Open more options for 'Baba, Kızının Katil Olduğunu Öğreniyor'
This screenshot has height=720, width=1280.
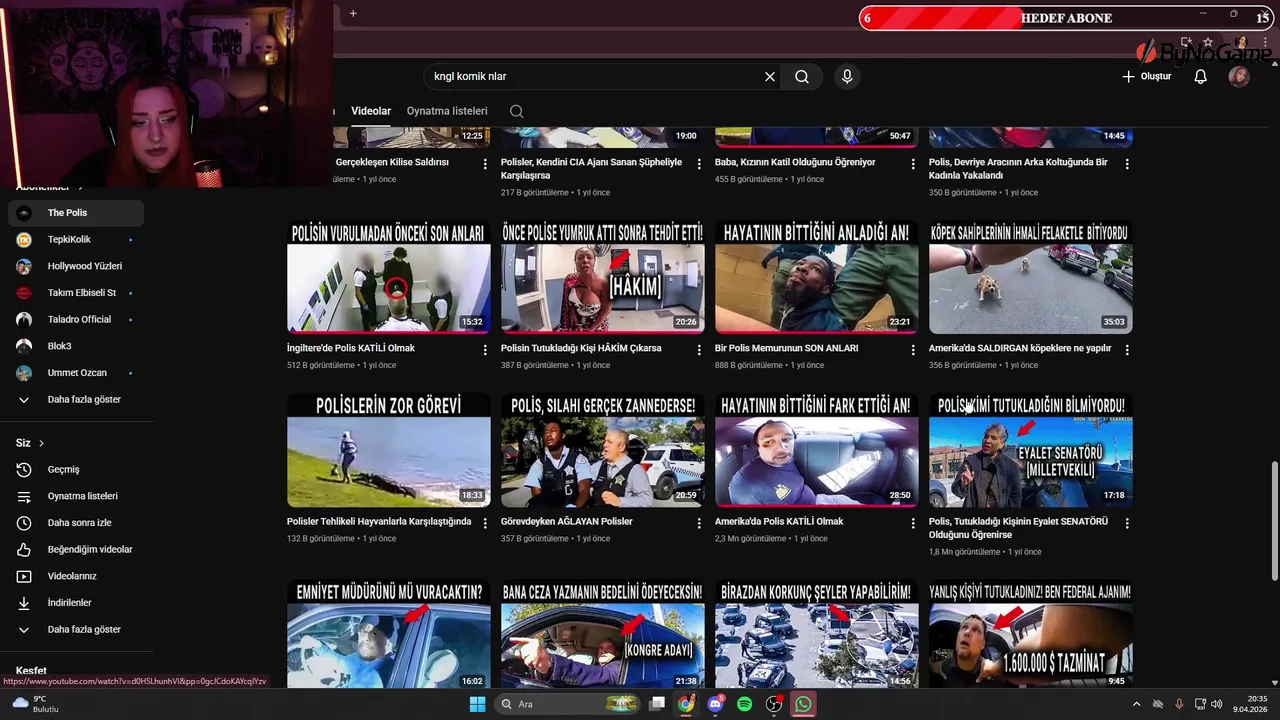tap(913, 164)
